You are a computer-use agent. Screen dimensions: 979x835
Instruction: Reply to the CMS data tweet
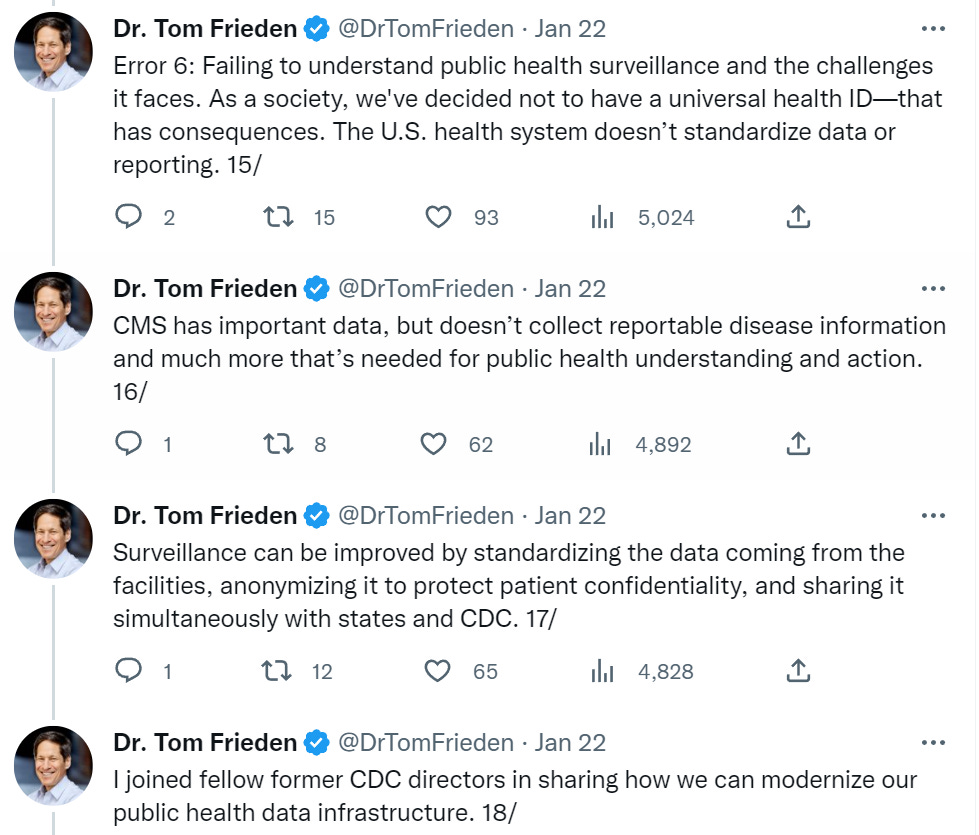coord(129,443)
